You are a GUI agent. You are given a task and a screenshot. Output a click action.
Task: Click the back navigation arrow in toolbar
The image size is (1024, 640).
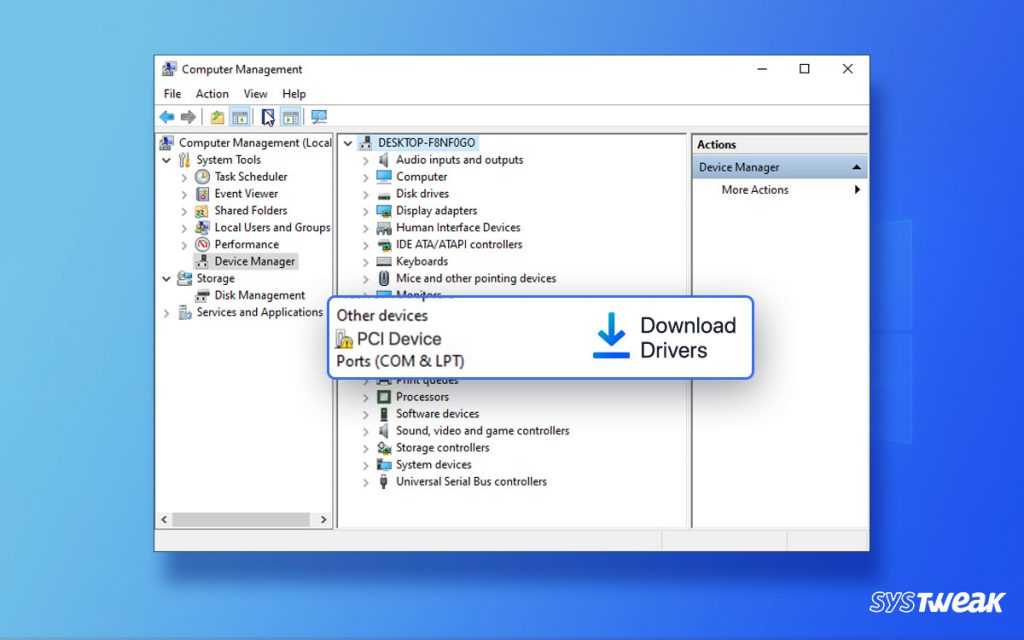pos(167,117)
